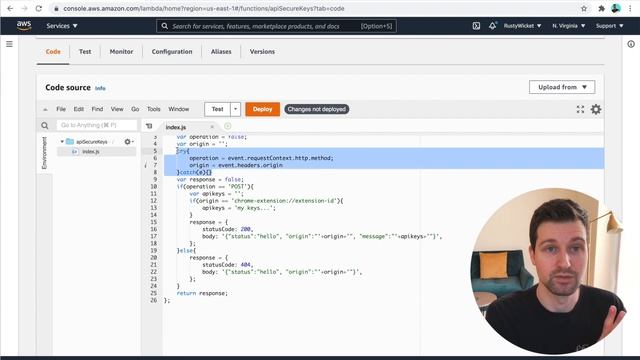Open the View menu in editor
Screen dimensions: 640x360
tap(117, 109)
